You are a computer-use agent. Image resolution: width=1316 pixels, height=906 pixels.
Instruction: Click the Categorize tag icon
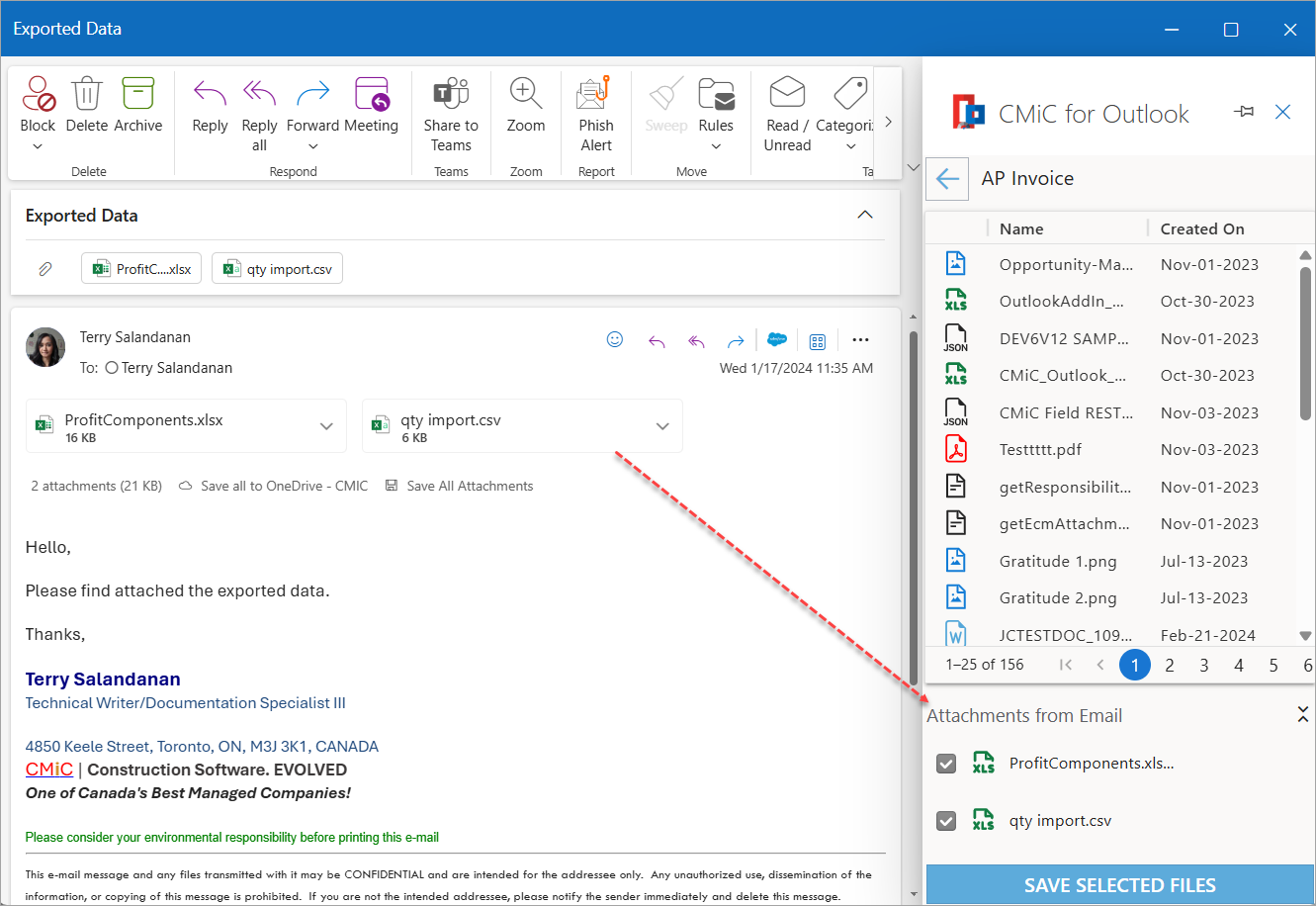(x=850, y=93)
